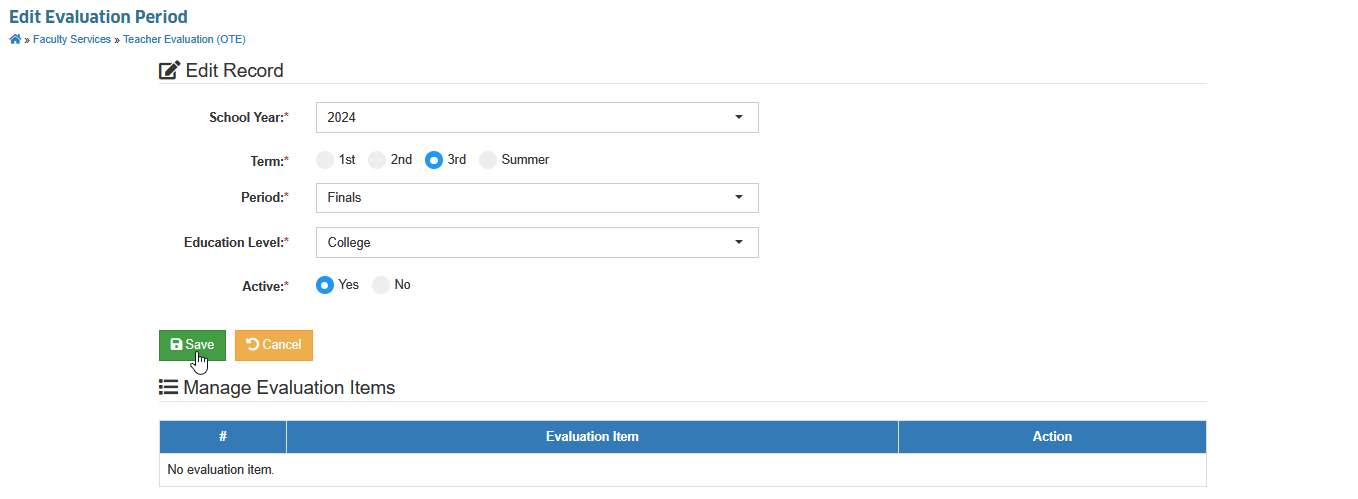Image resolution: width=1358 pixels, height=499 pixels.
Task: Click the Cancel button
Action: point(274,345)
